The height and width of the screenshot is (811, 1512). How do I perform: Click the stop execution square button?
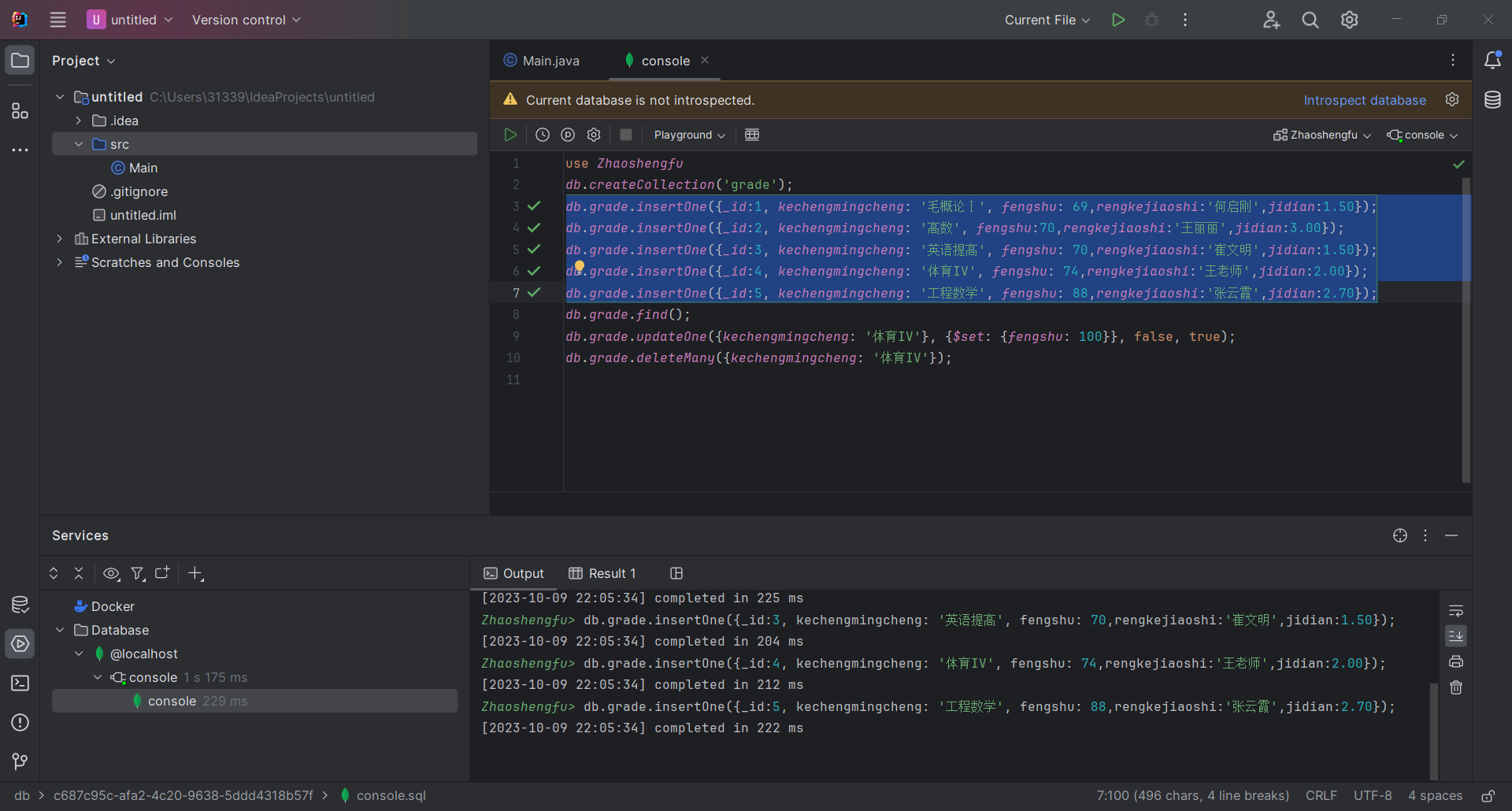point(626,135)
